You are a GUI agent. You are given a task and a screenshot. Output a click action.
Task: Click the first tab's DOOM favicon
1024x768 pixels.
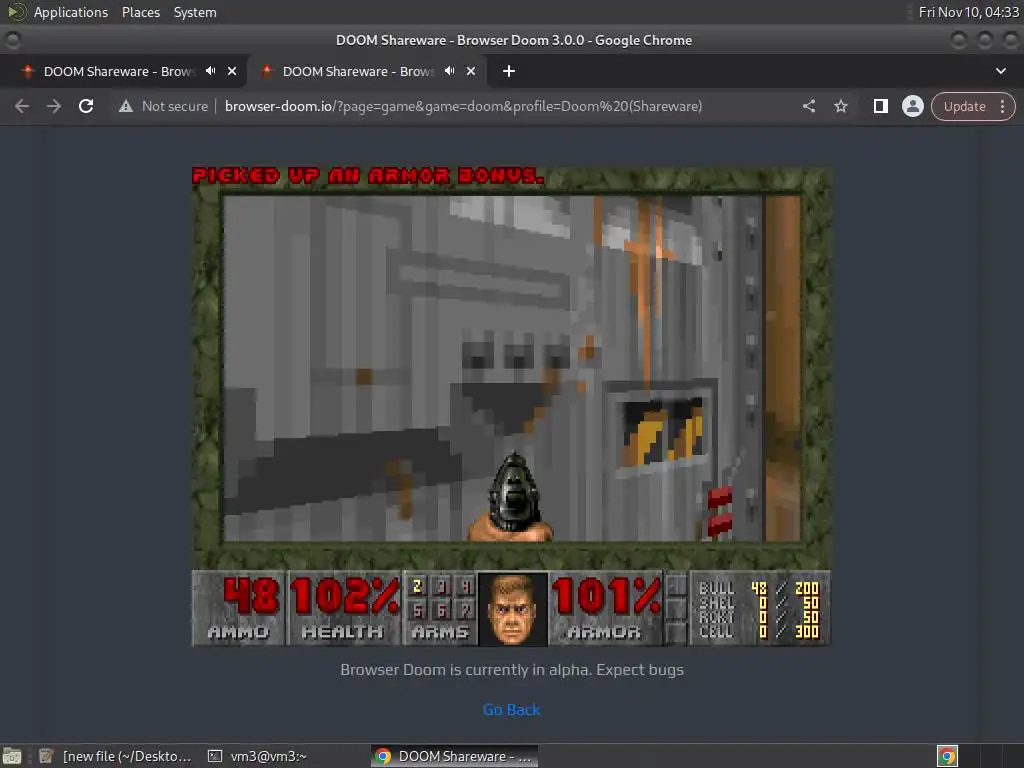pos(27,71)
